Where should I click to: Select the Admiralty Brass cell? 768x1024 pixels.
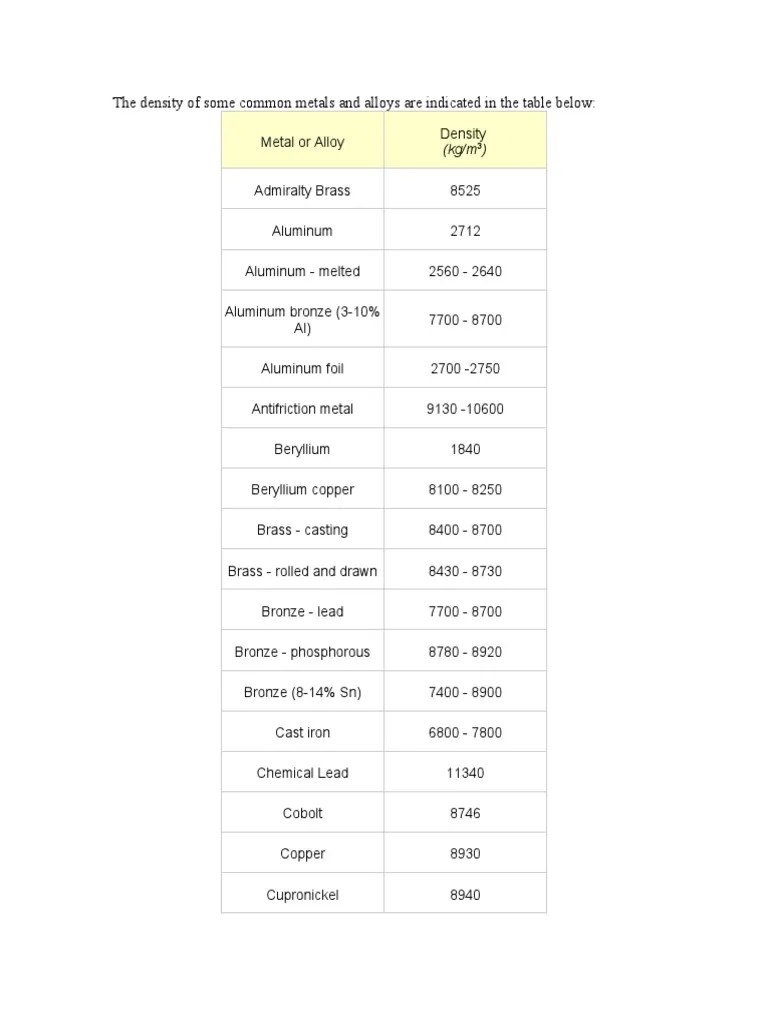302,190
